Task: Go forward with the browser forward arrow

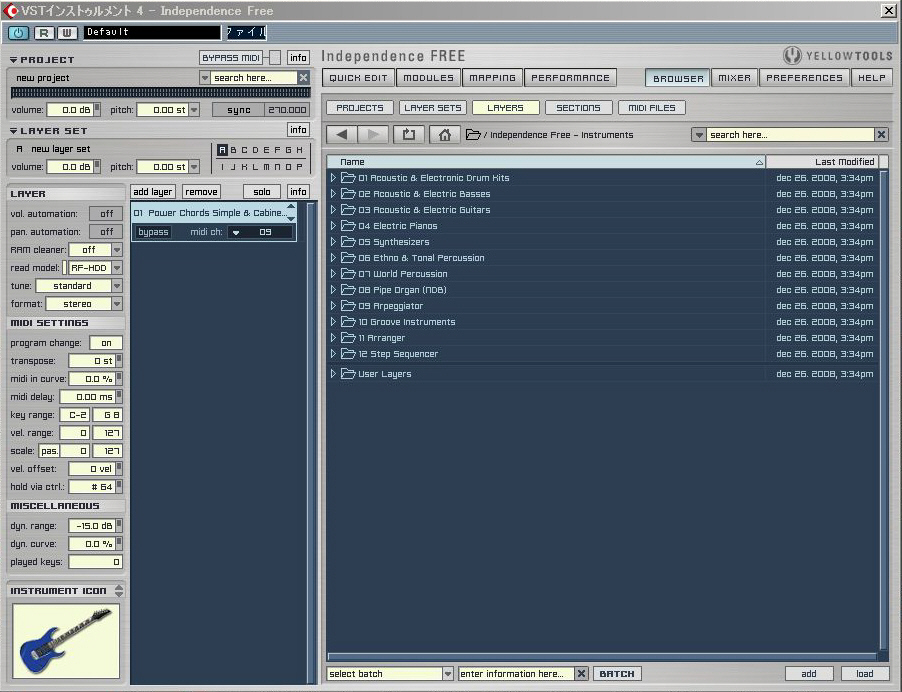Action: (x=373, y=135)
